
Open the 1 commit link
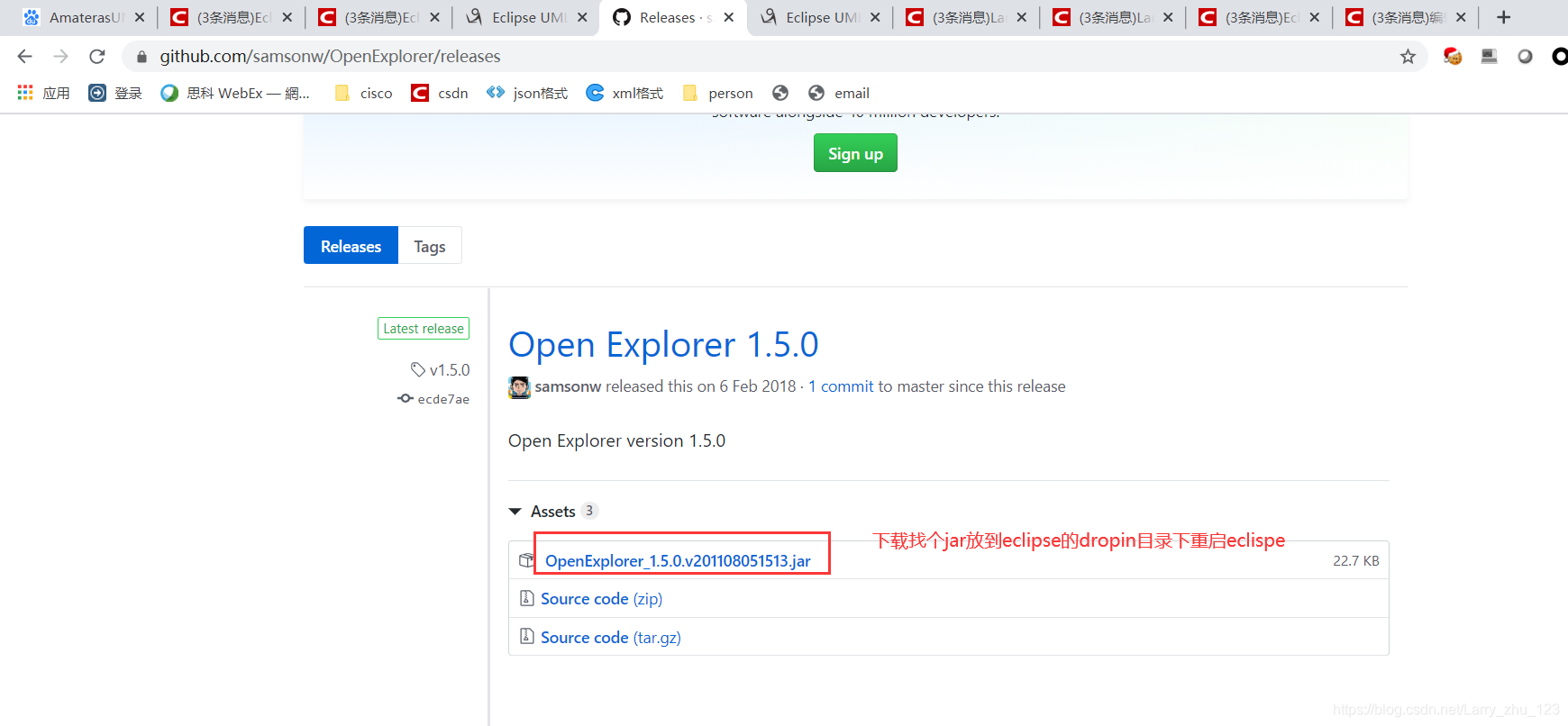(841, 386)
